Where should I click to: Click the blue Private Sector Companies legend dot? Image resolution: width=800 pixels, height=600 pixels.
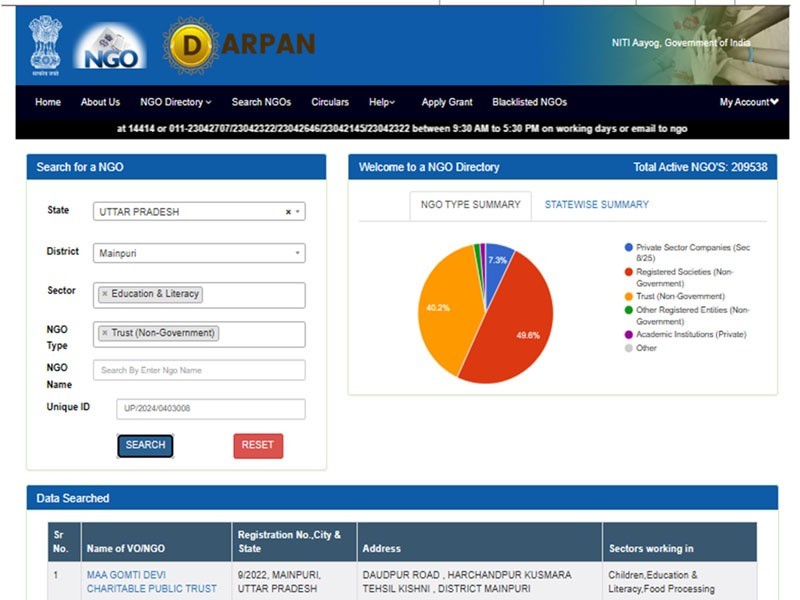(x=629, y=247)
